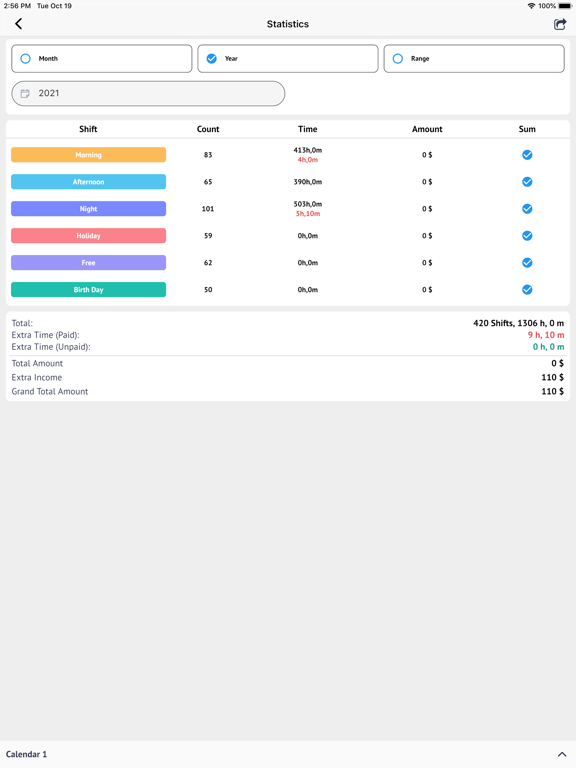Tap the red Holiday shift label
The width and height of the screenshot is (576, 768).
pyautogui.click(x=89, y=236)
